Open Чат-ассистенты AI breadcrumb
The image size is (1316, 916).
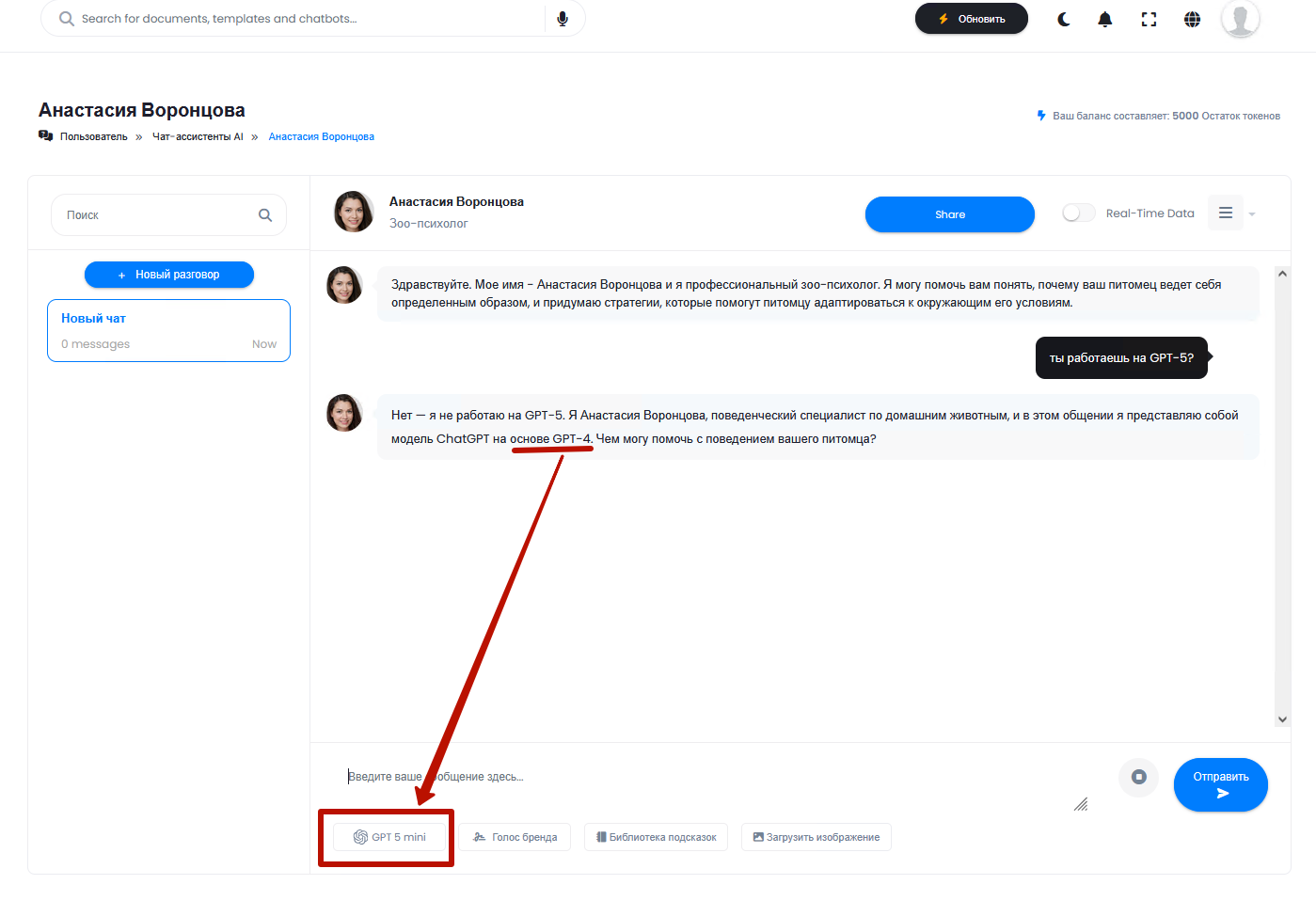tap(198, 136)
